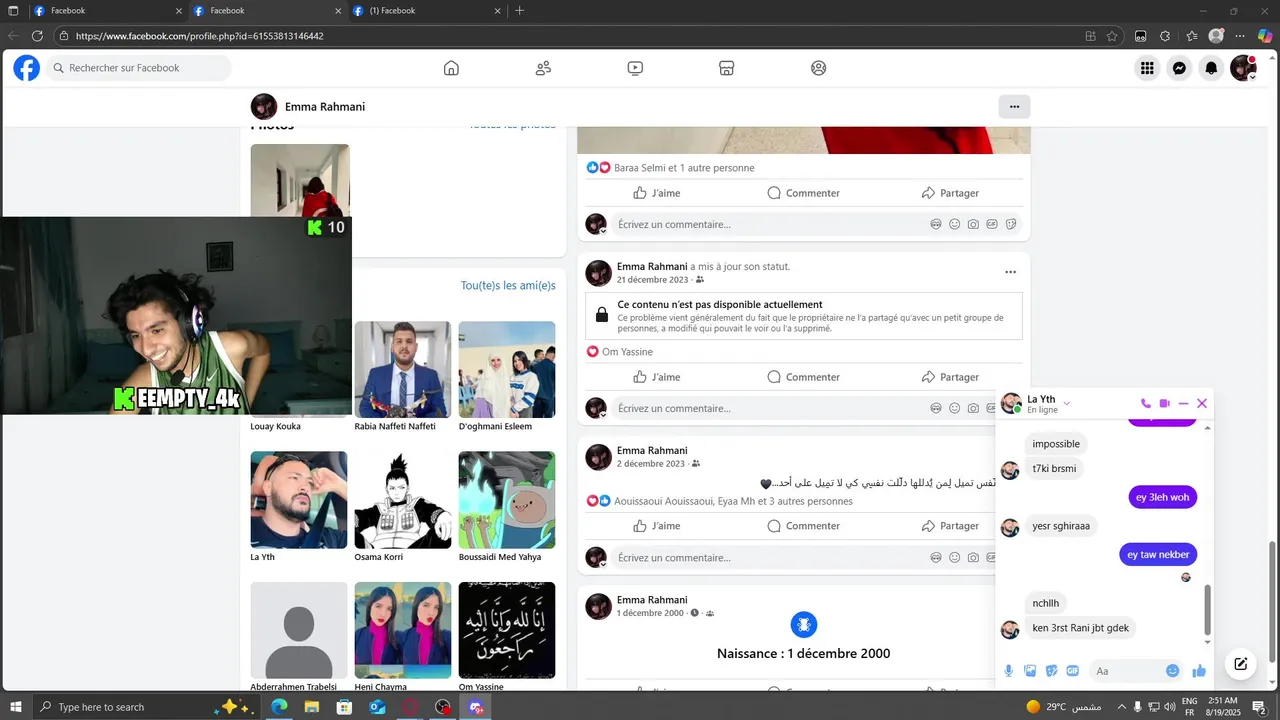Start a voice call with La Yth

coord(1146,403)
